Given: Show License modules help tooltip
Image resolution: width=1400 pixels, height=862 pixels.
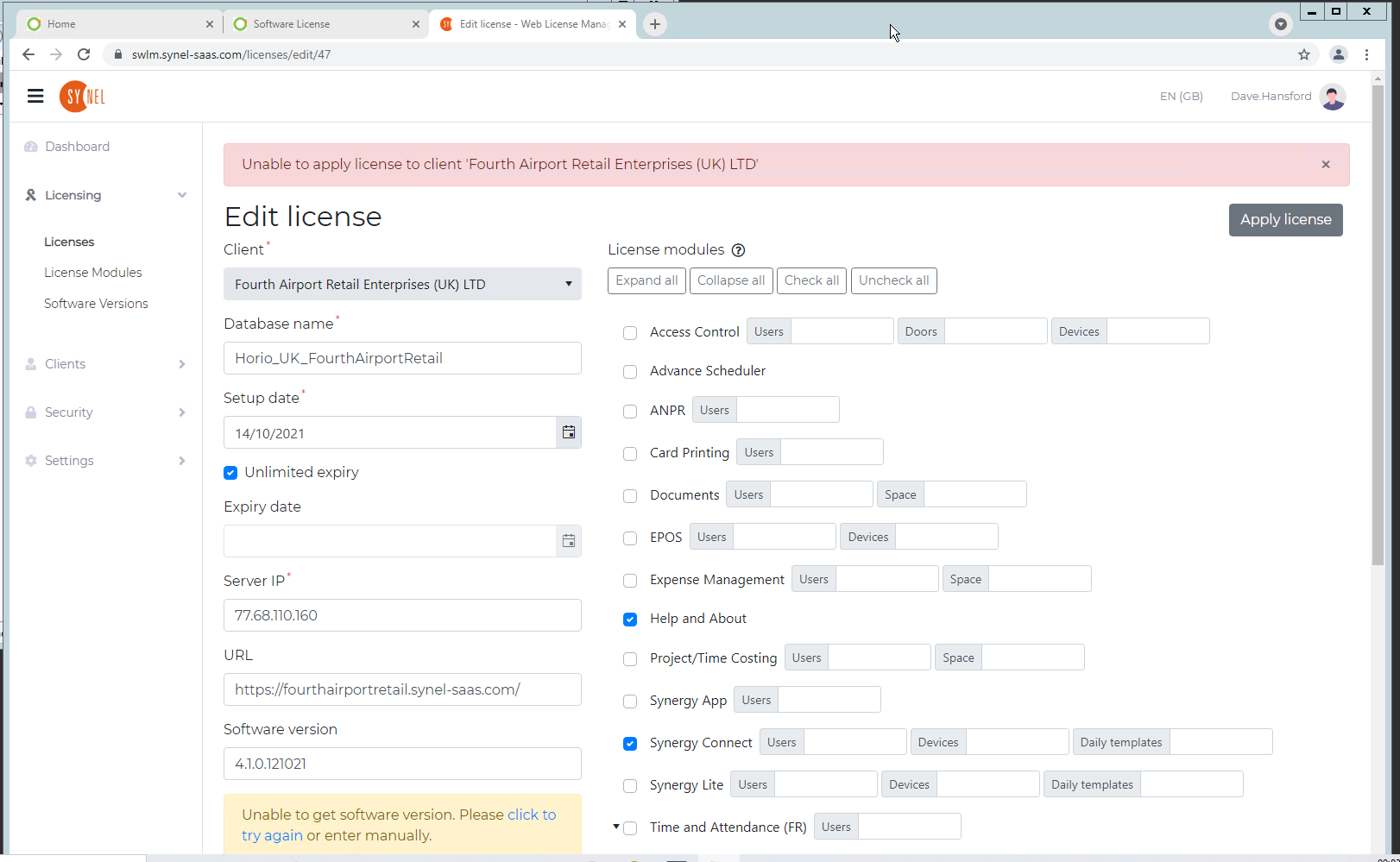Looking at the screenshot, I should (x=738, y=250).
